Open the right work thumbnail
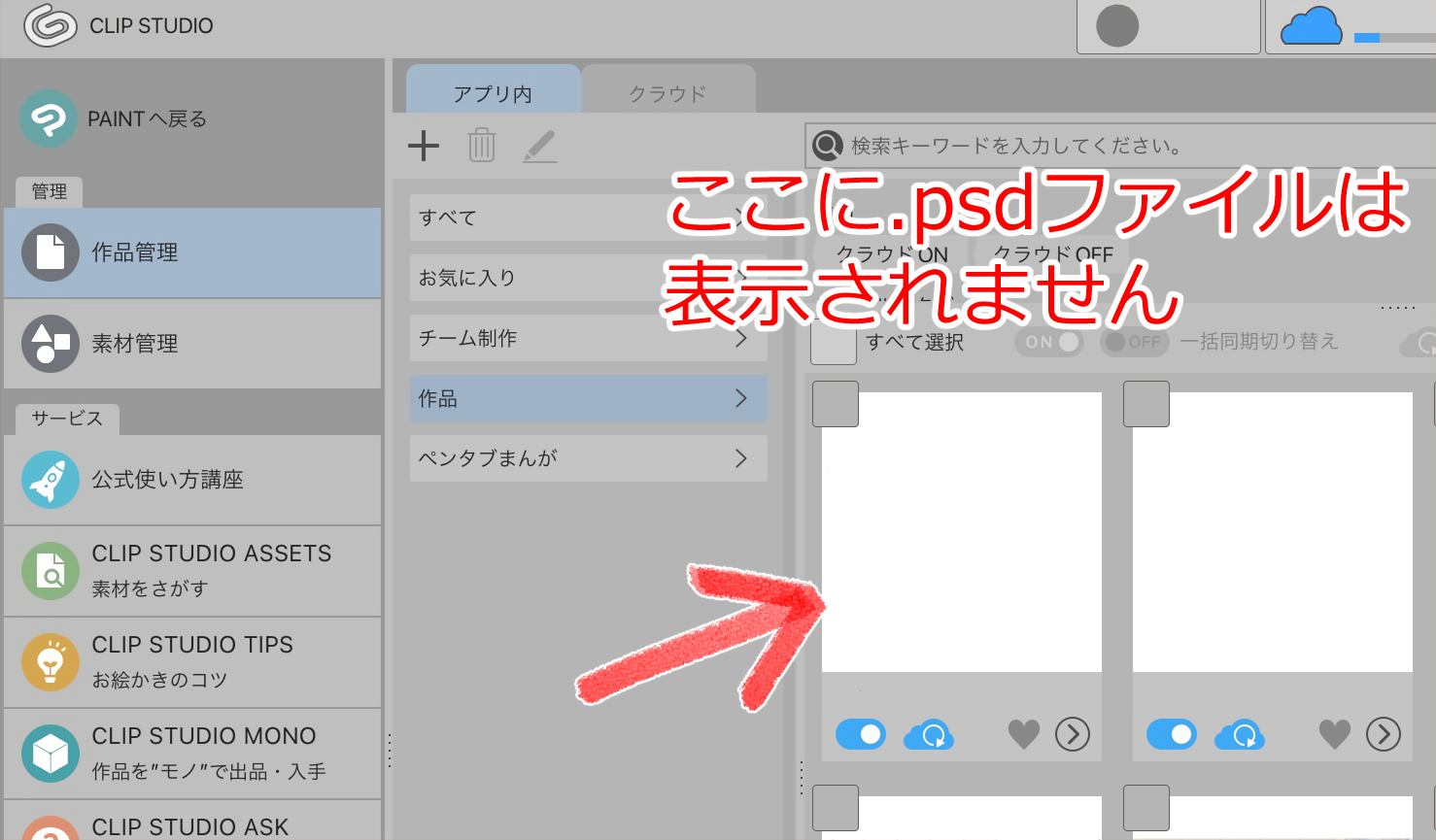Screen dimensions: 1436x840 (1273, 532)
